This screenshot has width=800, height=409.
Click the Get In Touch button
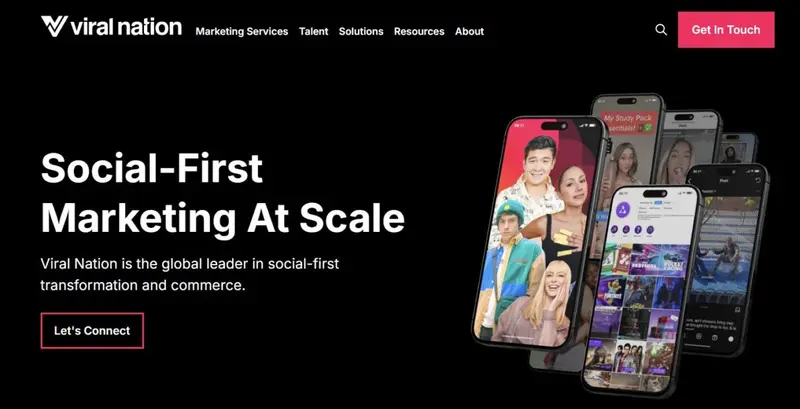[x=726, y=30]
